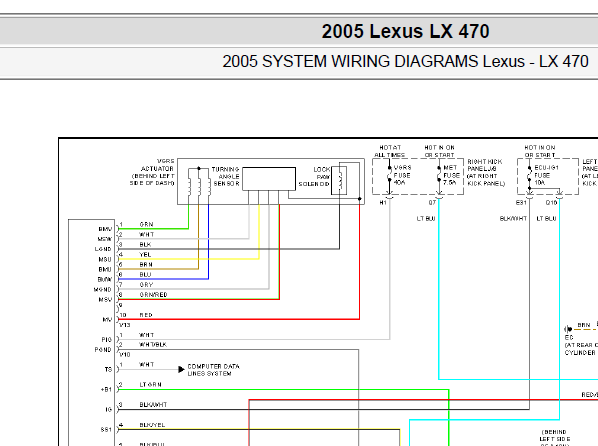Click connector label 'H1' below VGRS fuse
598x446 pixels.
pyautogui.click(x=383, y=203)
